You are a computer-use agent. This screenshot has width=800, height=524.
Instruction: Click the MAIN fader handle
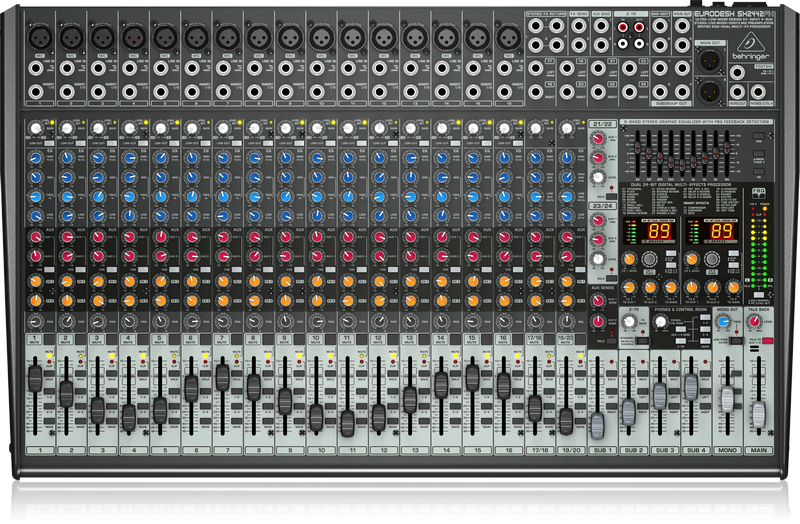coord(758,412)
